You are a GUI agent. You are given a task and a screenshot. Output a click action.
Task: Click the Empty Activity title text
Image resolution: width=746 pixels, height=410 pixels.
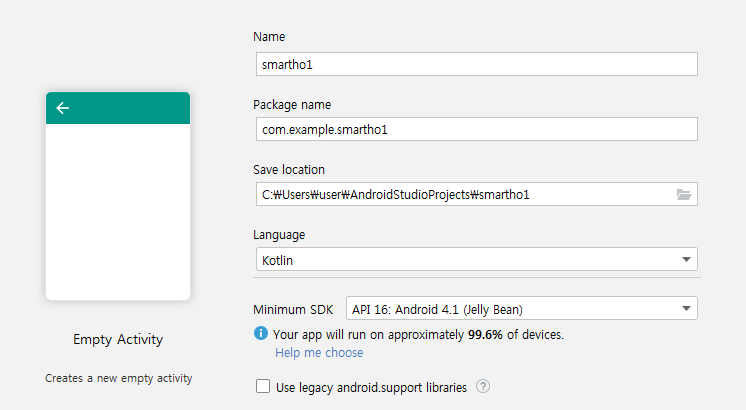click(x=118, y=340)
